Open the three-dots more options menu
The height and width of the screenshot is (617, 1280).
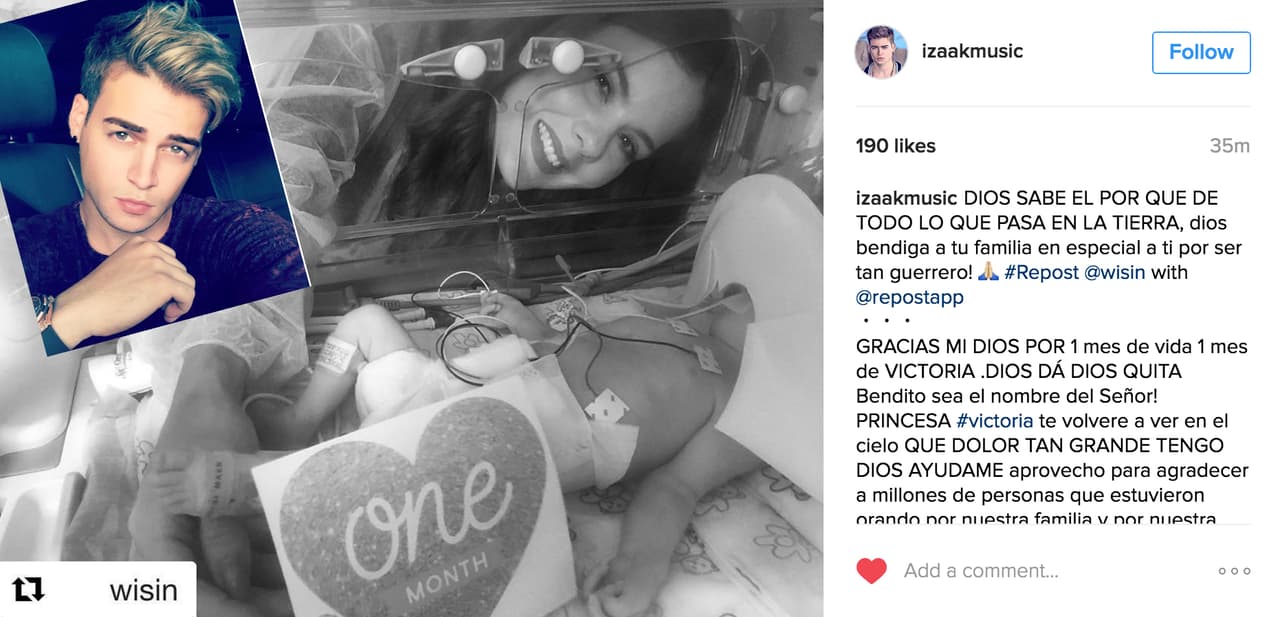click(x=1234, y=571)
